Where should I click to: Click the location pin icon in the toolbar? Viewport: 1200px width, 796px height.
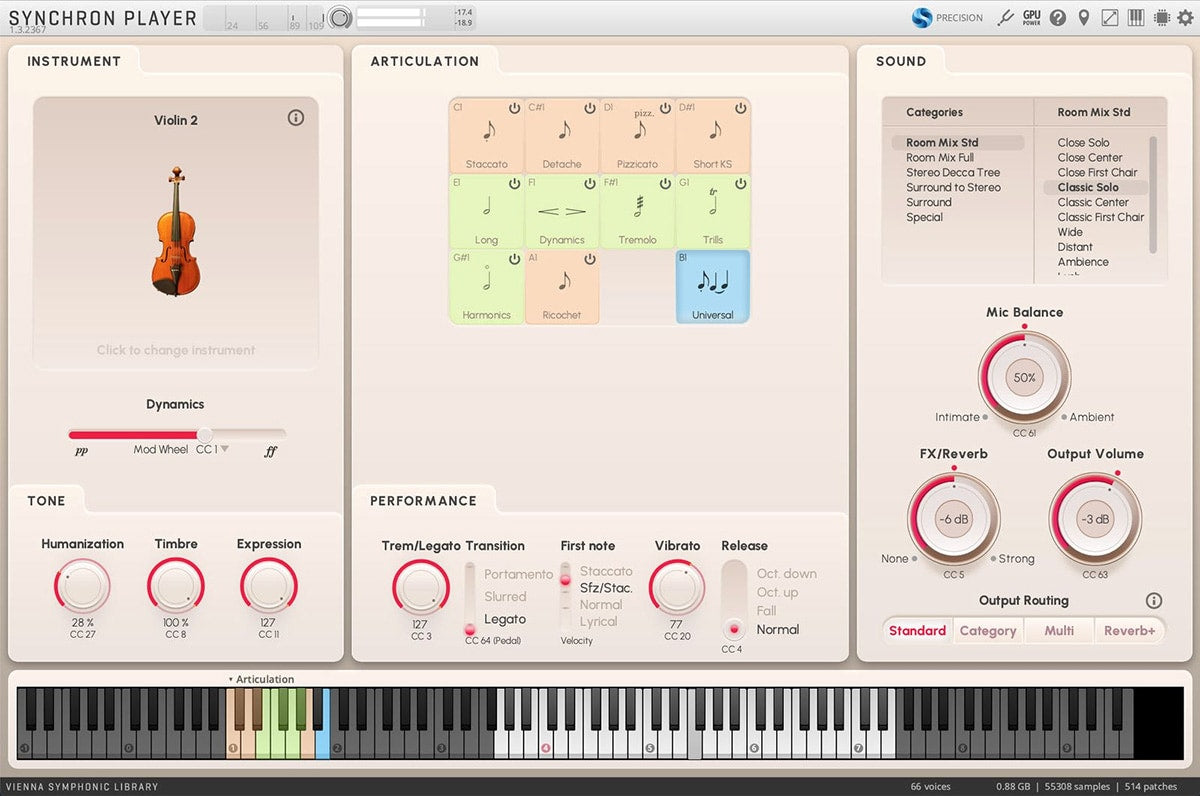[x=1083, y=17]
